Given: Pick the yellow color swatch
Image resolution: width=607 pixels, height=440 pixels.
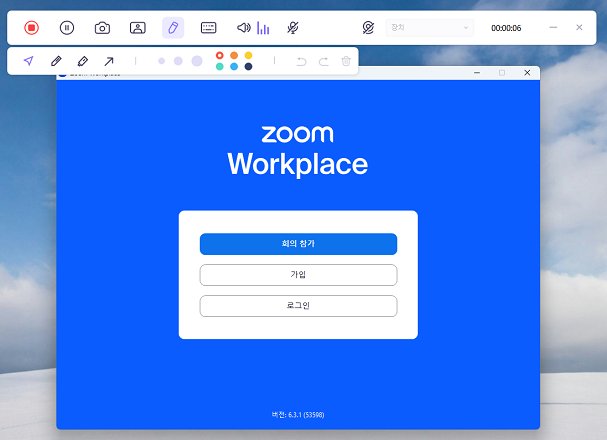Looking at the screenshot, I should [249, 55].
